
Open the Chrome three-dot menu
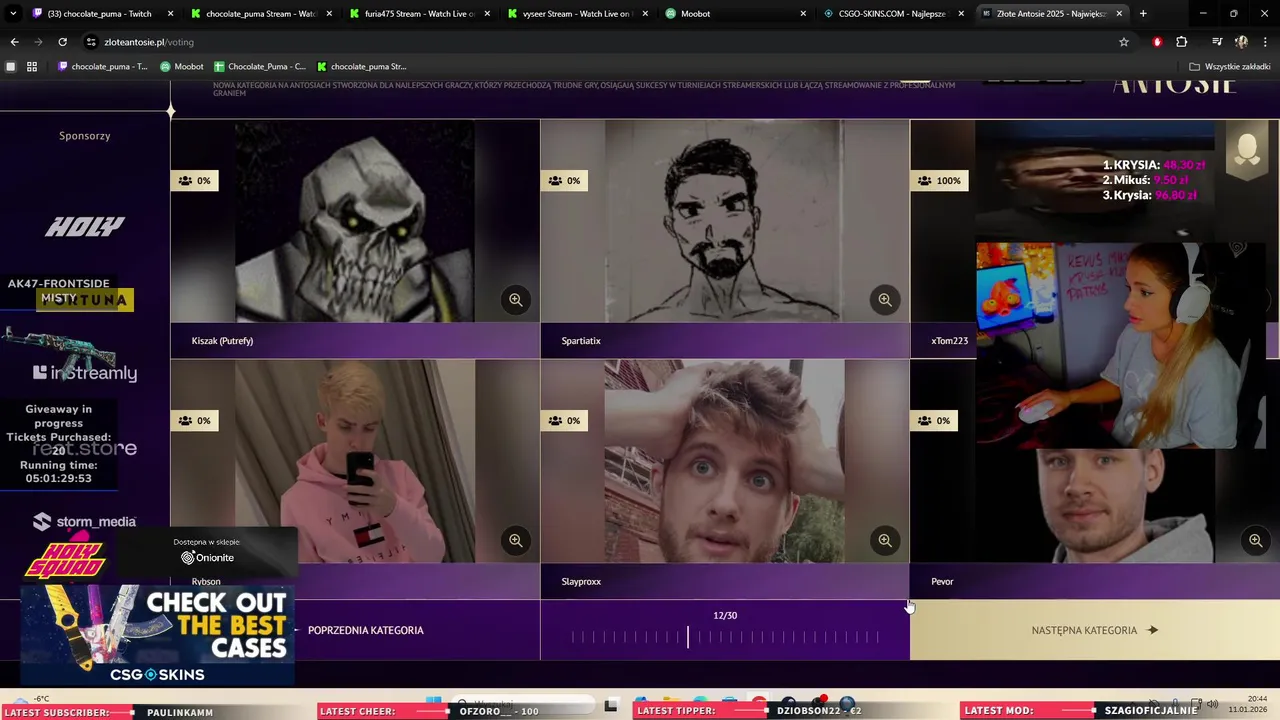[x=1266, y=42]
